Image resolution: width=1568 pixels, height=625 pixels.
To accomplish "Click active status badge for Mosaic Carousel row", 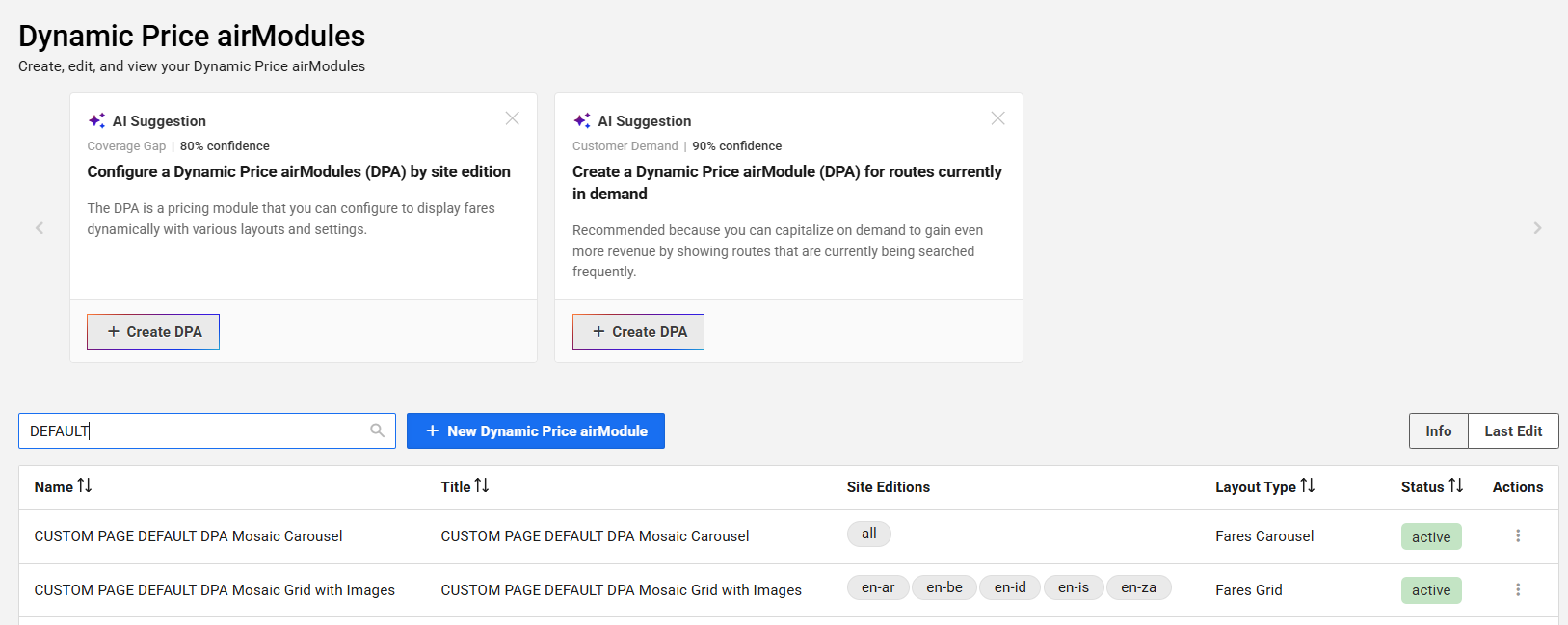I will [1431, 536].
